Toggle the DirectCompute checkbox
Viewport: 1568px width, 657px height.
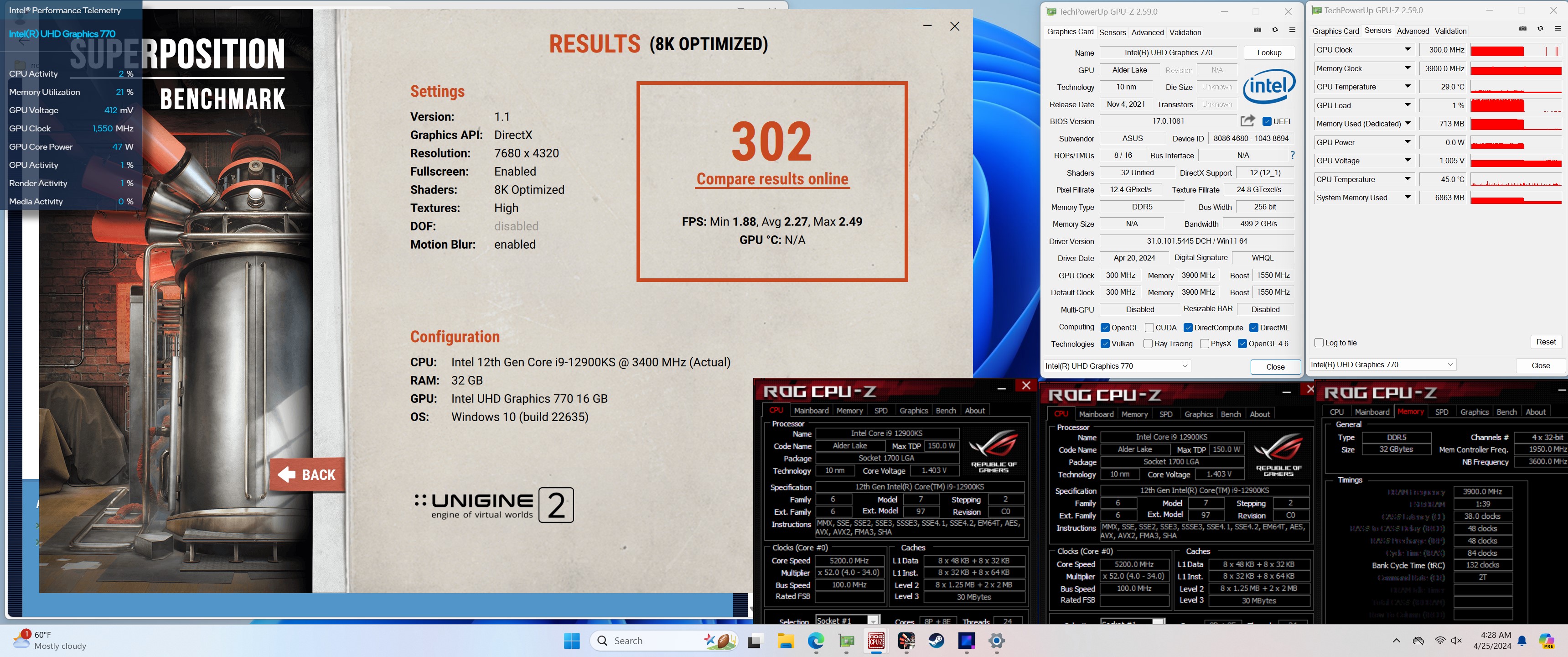(1188, 328)
